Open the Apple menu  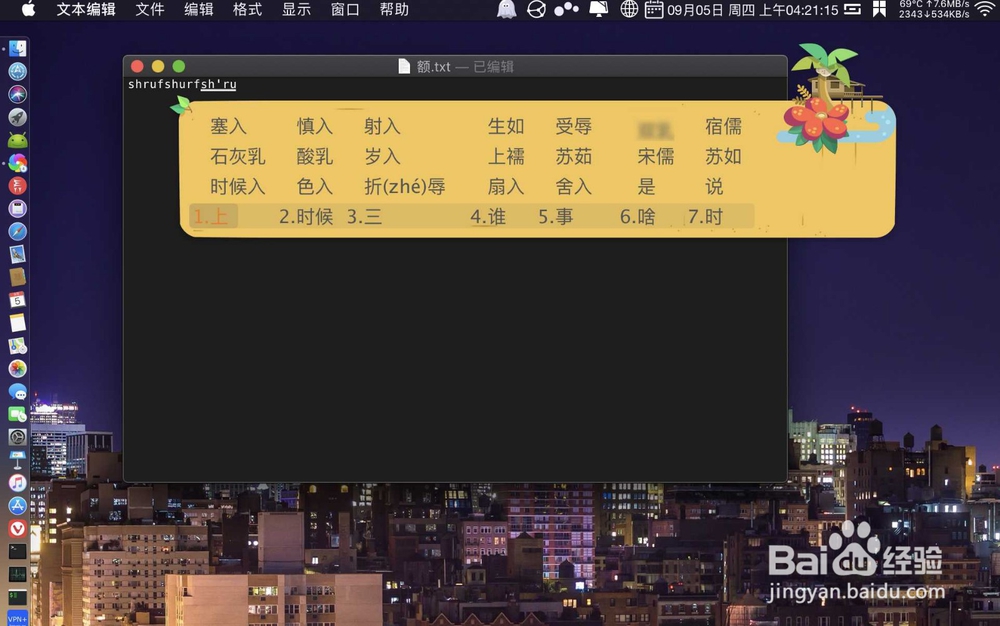pos(27,10)
